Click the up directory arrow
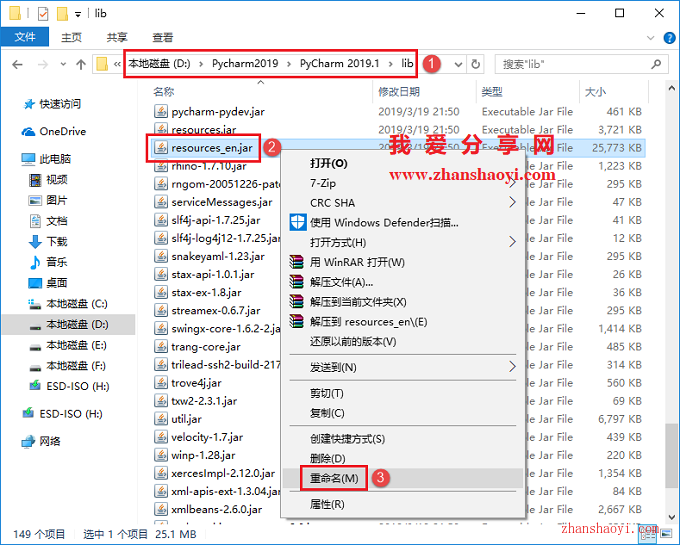This screenshot has width=680, height=545. pyautogui.click(x=81, y=65)
